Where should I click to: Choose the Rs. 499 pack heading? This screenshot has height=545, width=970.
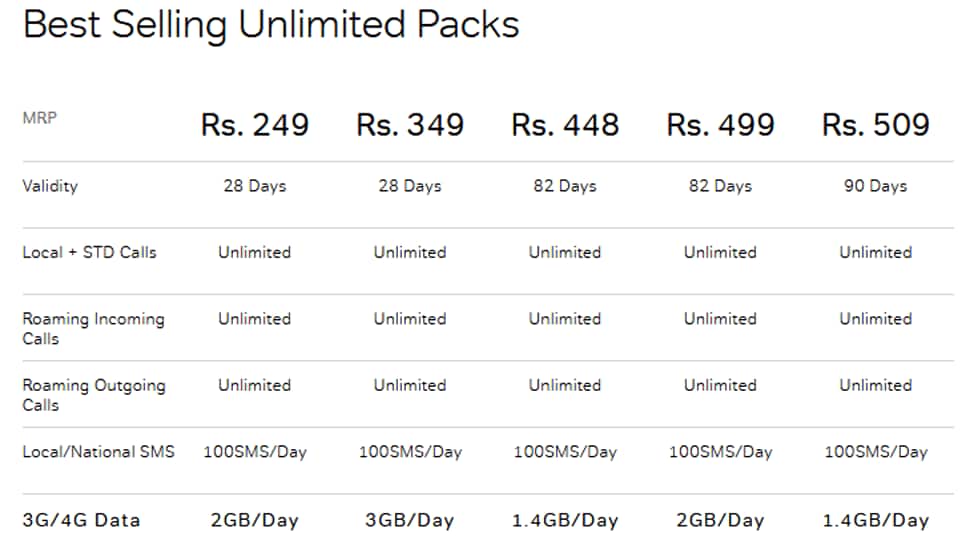[x=721, y=125]
